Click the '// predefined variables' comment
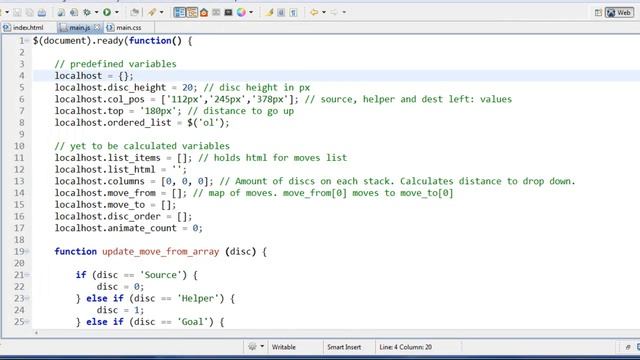 116,64
